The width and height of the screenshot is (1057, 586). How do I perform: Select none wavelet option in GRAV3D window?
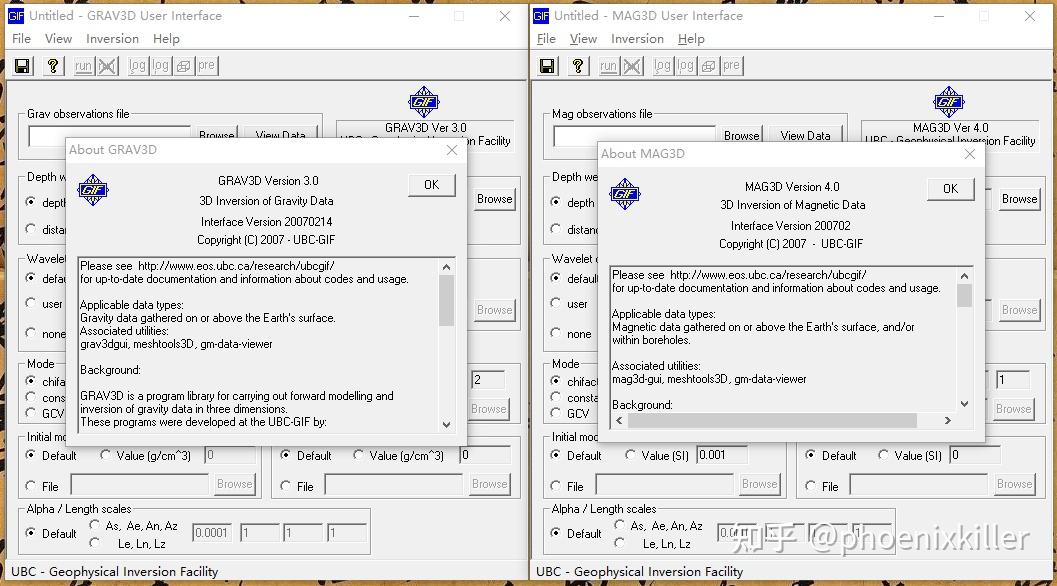point(30,332)
